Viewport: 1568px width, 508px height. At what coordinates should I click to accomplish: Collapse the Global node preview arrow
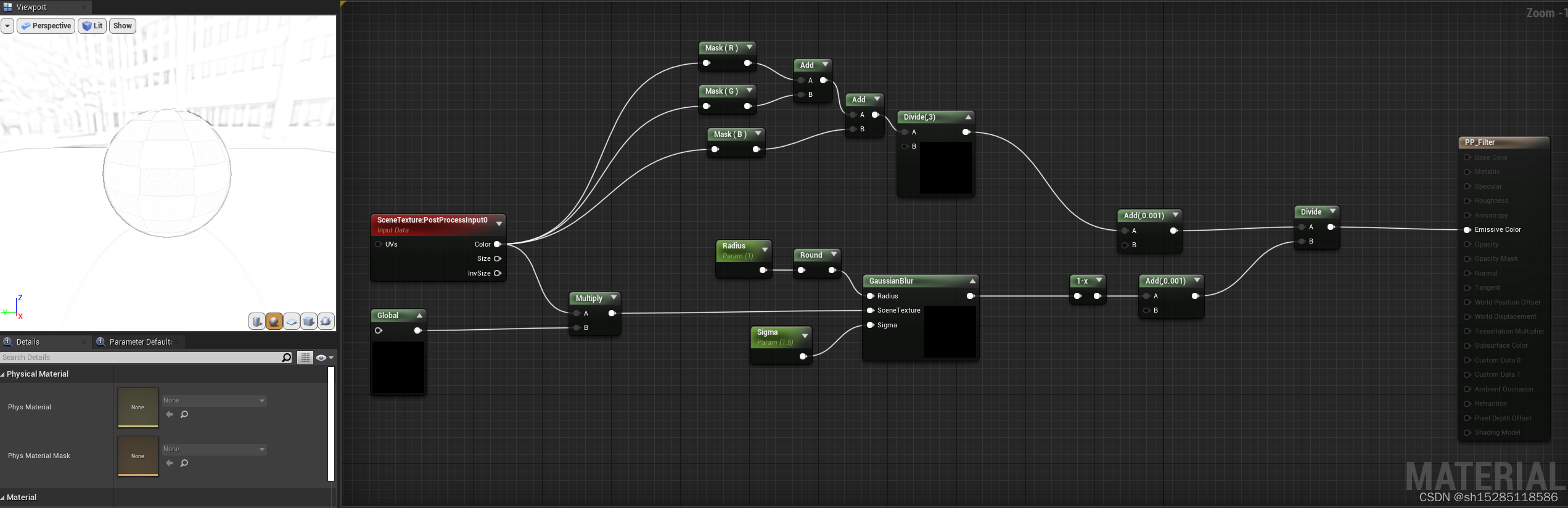pos(419,316)
